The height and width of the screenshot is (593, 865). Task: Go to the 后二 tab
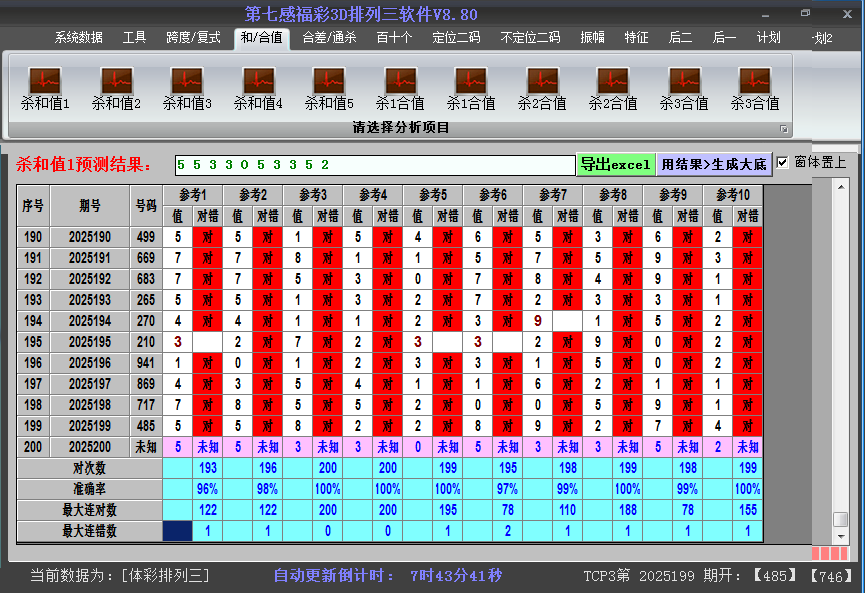coord(680,38)
